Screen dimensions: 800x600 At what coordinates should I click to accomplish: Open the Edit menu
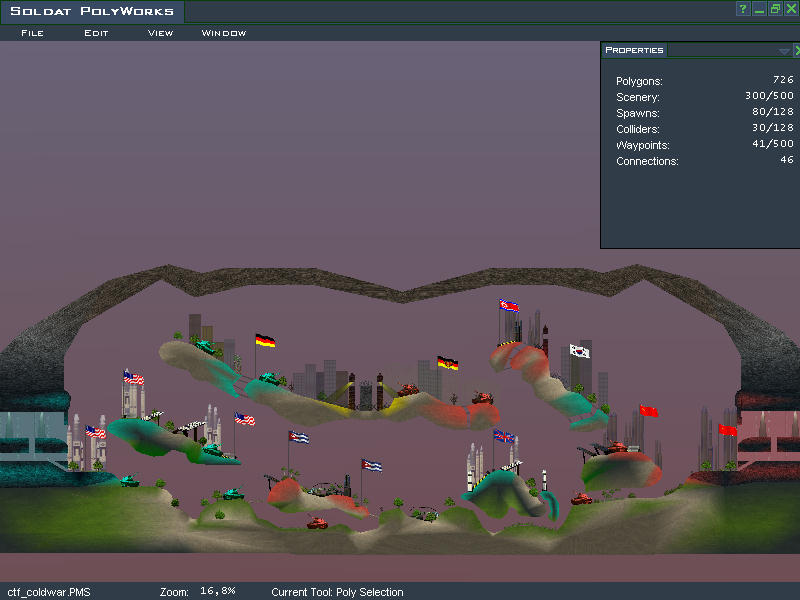(x=96, y=33)
